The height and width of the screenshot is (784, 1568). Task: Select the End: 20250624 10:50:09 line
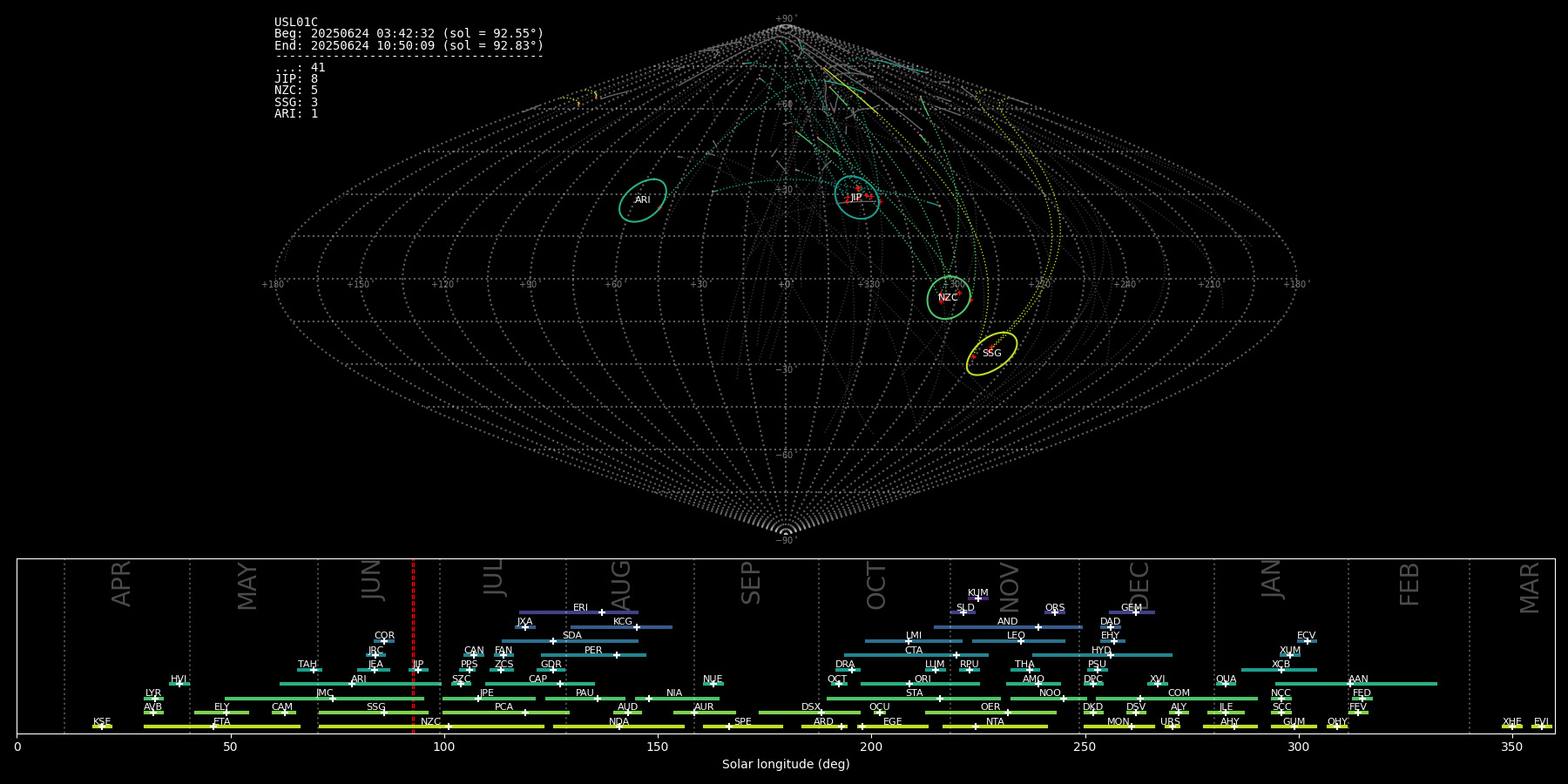click(x=409, y=45)
